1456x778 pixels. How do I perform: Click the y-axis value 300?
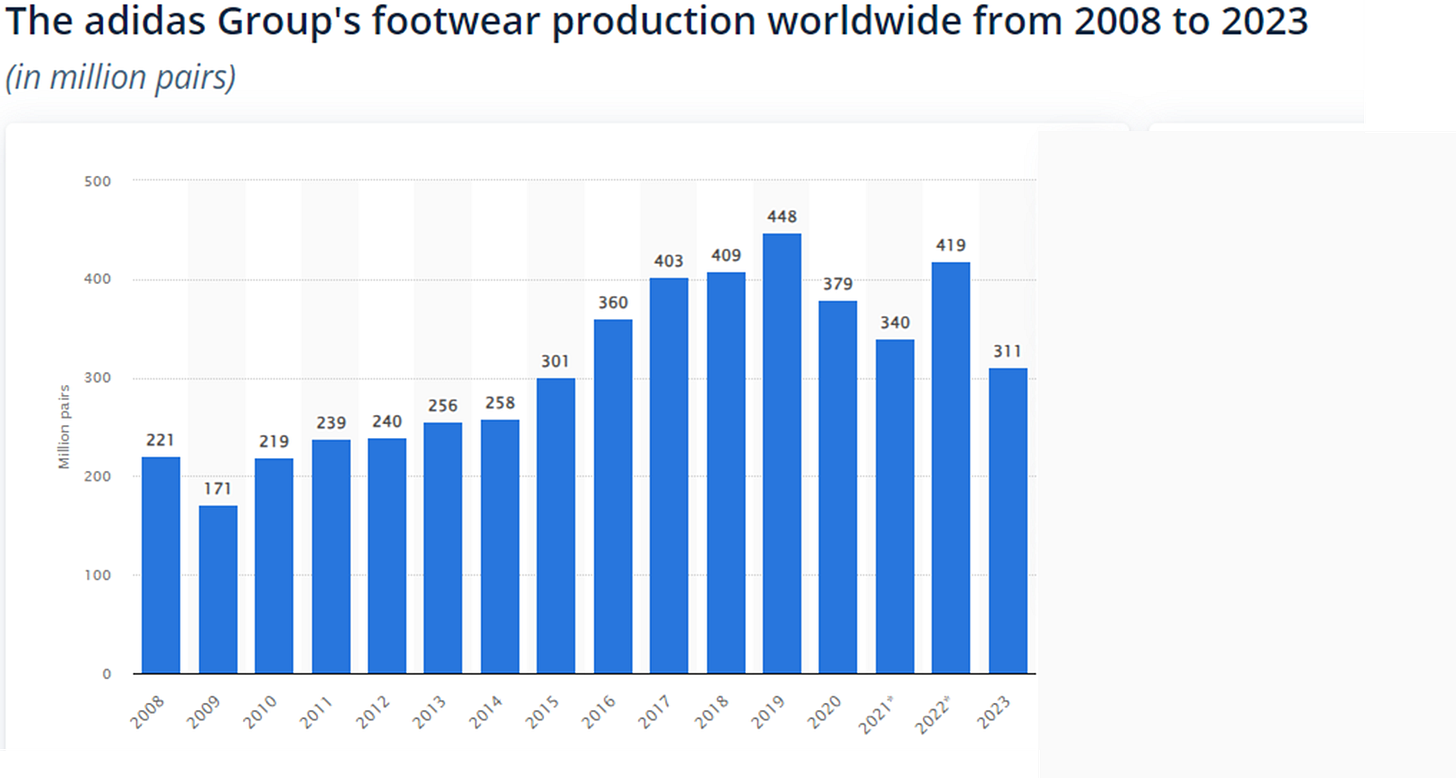[x=100, y=378]
